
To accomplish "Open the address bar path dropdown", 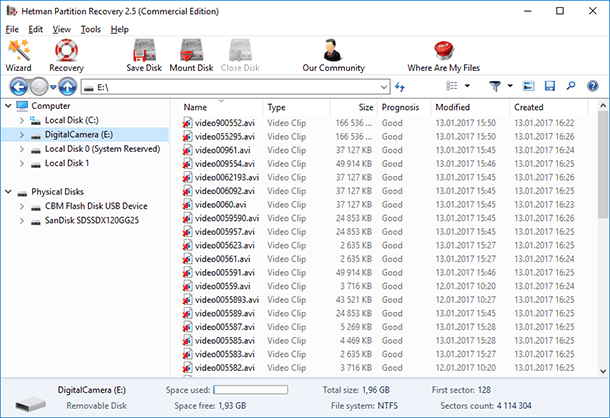I will pyautogui.click(x=384, y=87).
